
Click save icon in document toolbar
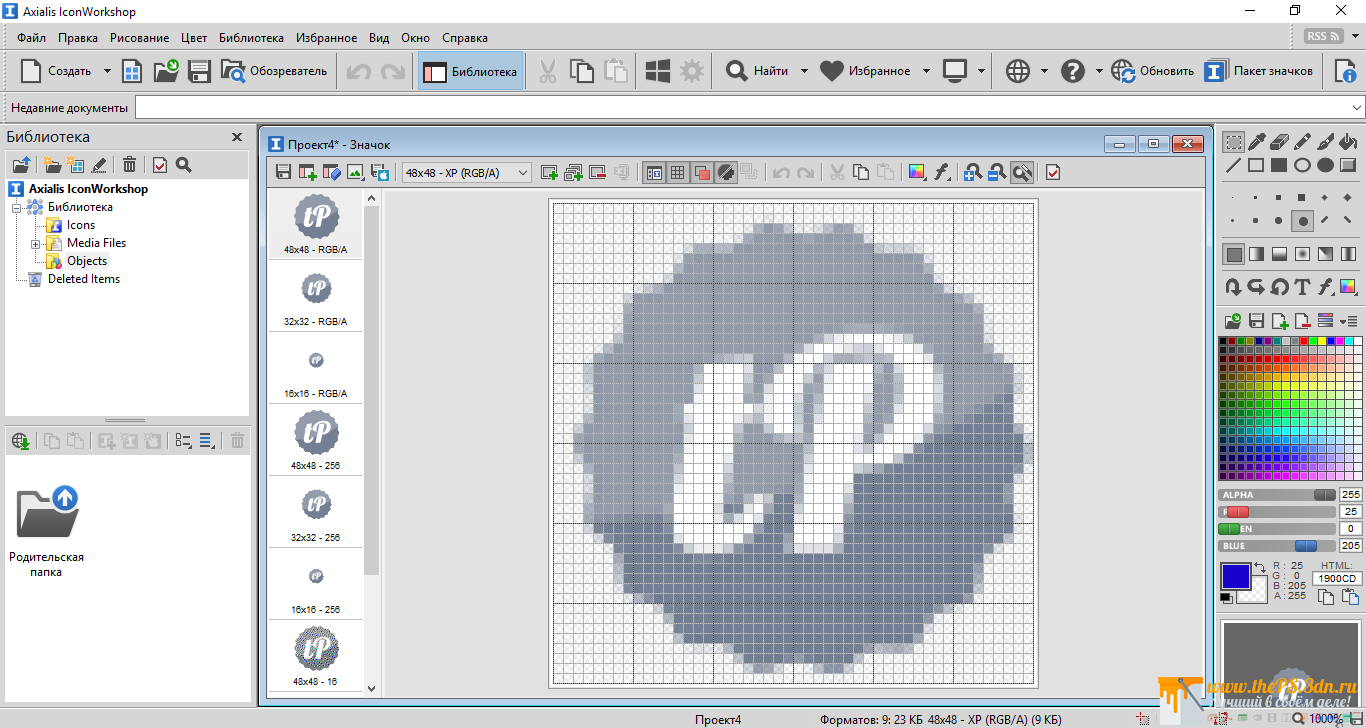coord(284,173)
